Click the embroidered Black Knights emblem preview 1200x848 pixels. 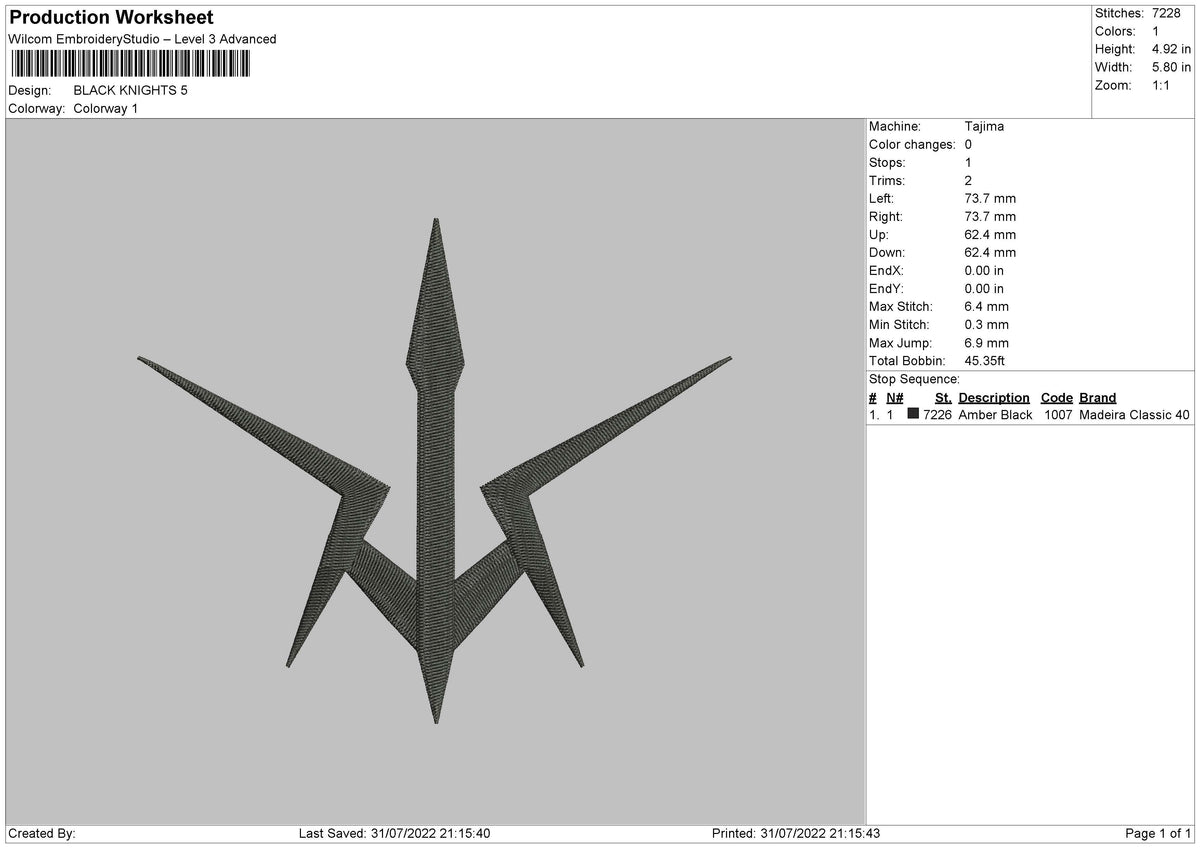tap(435, 471)
